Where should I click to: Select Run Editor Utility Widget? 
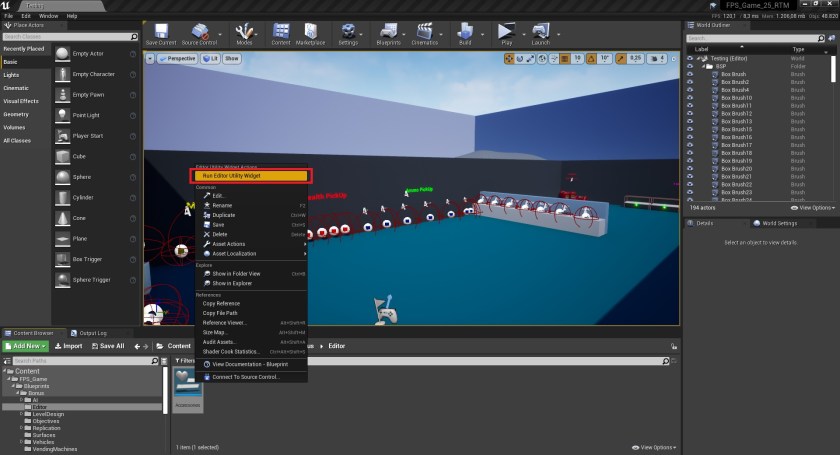pos(252,175)
